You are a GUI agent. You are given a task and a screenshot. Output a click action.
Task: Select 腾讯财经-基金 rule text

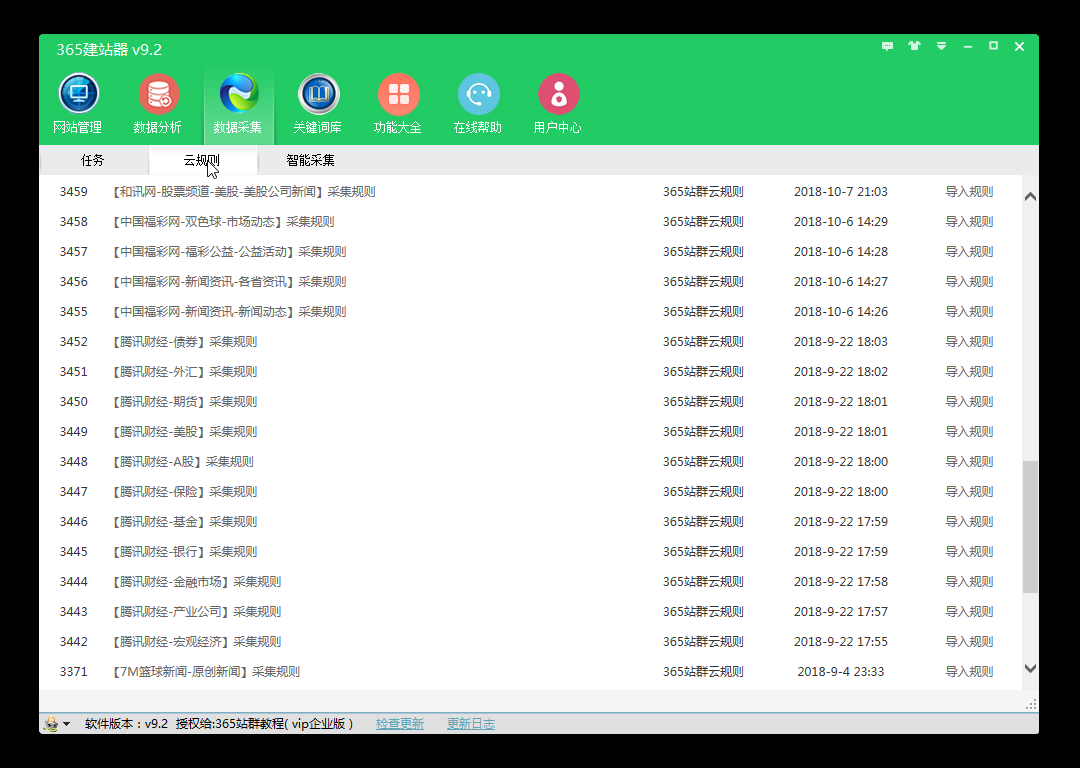[x=185, y=521]
